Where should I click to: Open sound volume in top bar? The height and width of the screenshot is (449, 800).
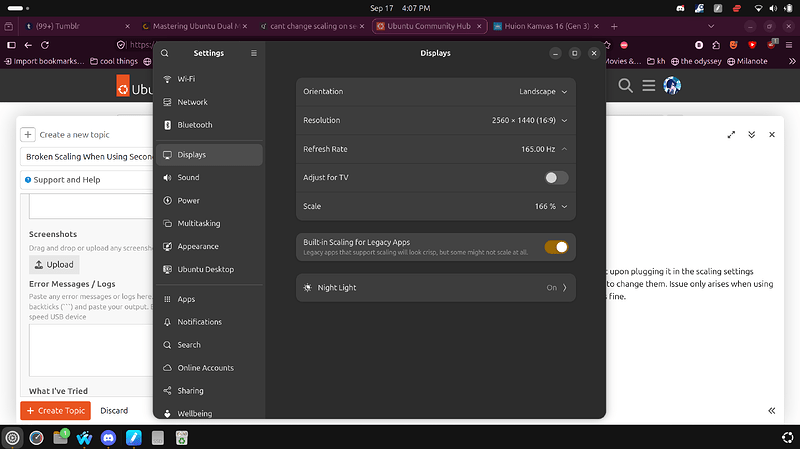(773, 8)
